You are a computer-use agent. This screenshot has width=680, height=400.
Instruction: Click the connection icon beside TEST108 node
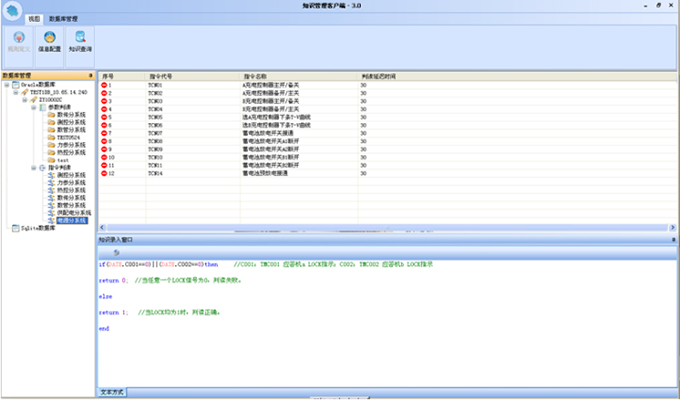[x=25, y=92]
